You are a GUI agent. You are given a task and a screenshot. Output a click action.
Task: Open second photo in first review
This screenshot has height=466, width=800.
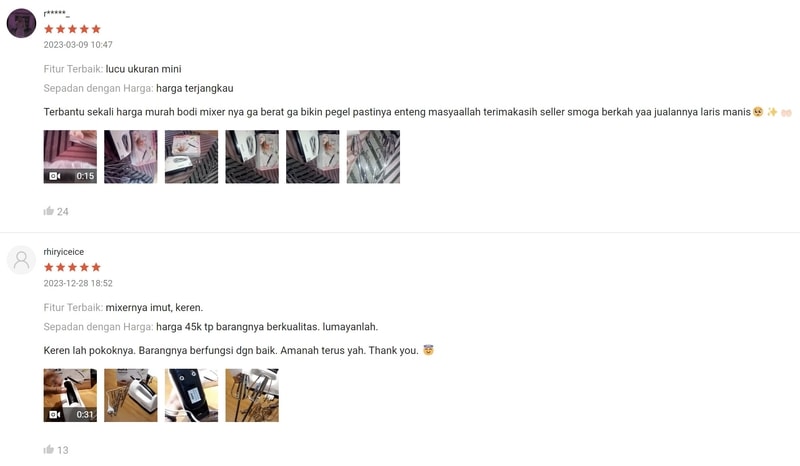(x=131, y=157)
